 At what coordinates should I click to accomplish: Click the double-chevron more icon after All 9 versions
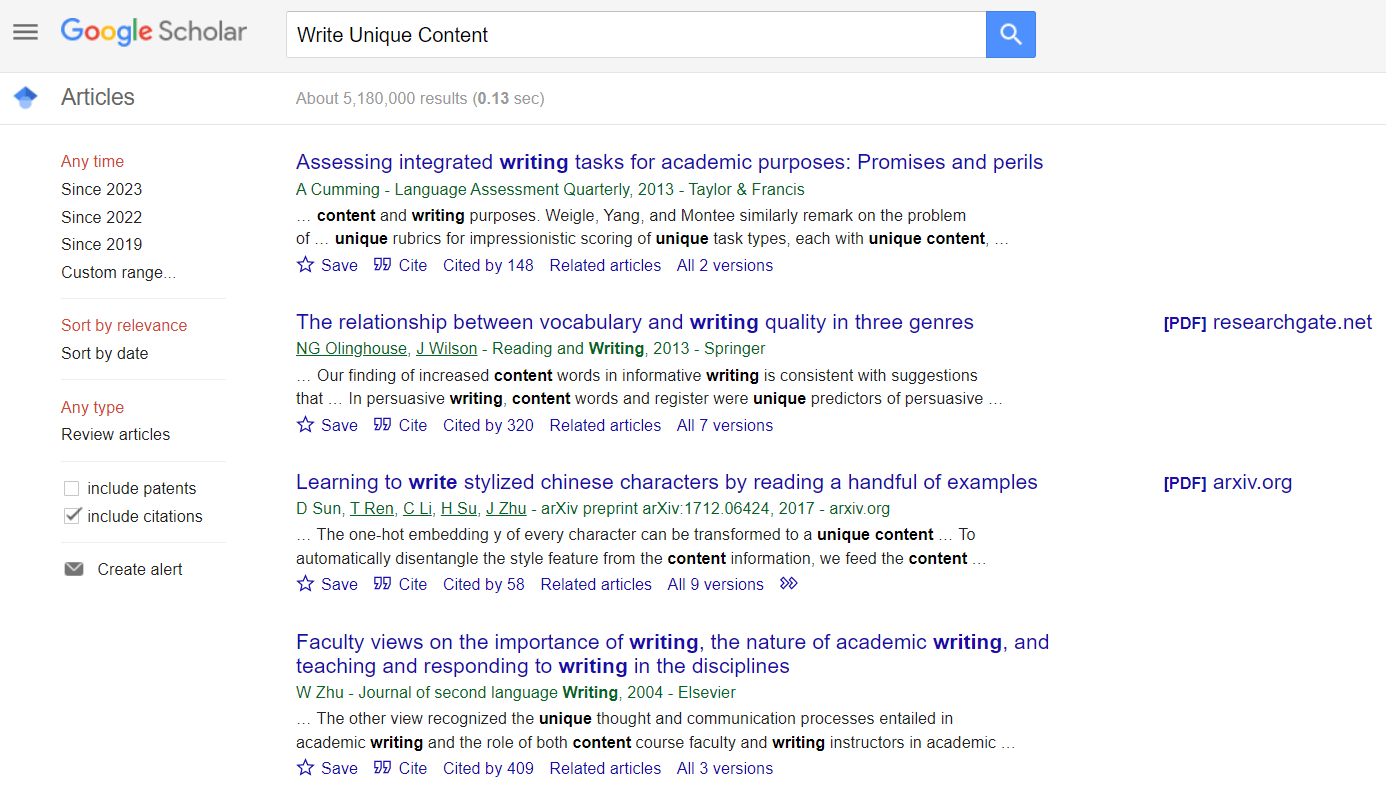tap(789, 584)
